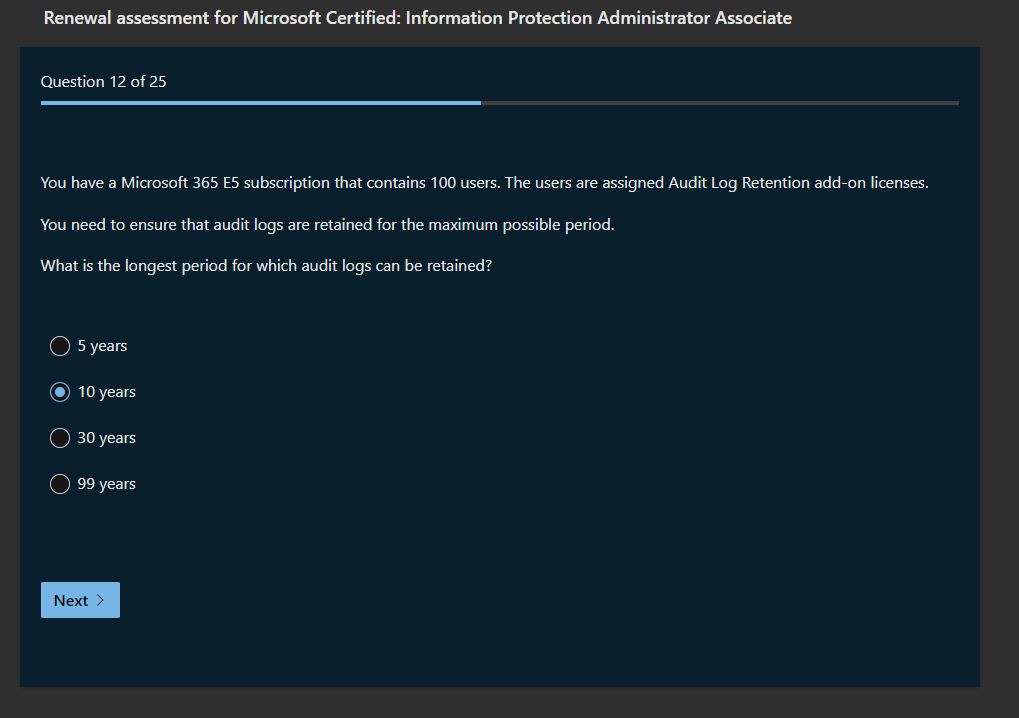Click the filled blue portion of progress bar
1019x718 pixels.
coord(260,102)
